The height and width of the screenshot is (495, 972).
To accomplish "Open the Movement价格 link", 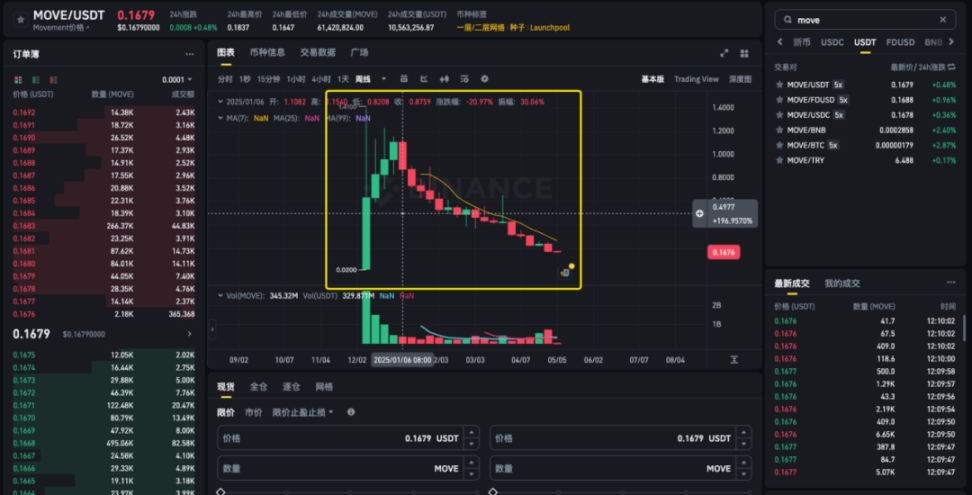I will tap(61, 28).
